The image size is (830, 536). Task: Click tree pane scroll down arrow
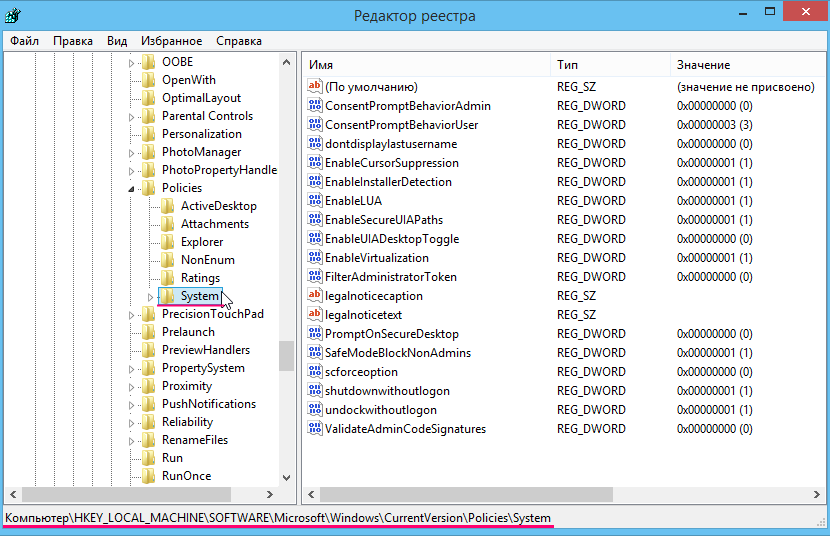[x=286, y=478]
